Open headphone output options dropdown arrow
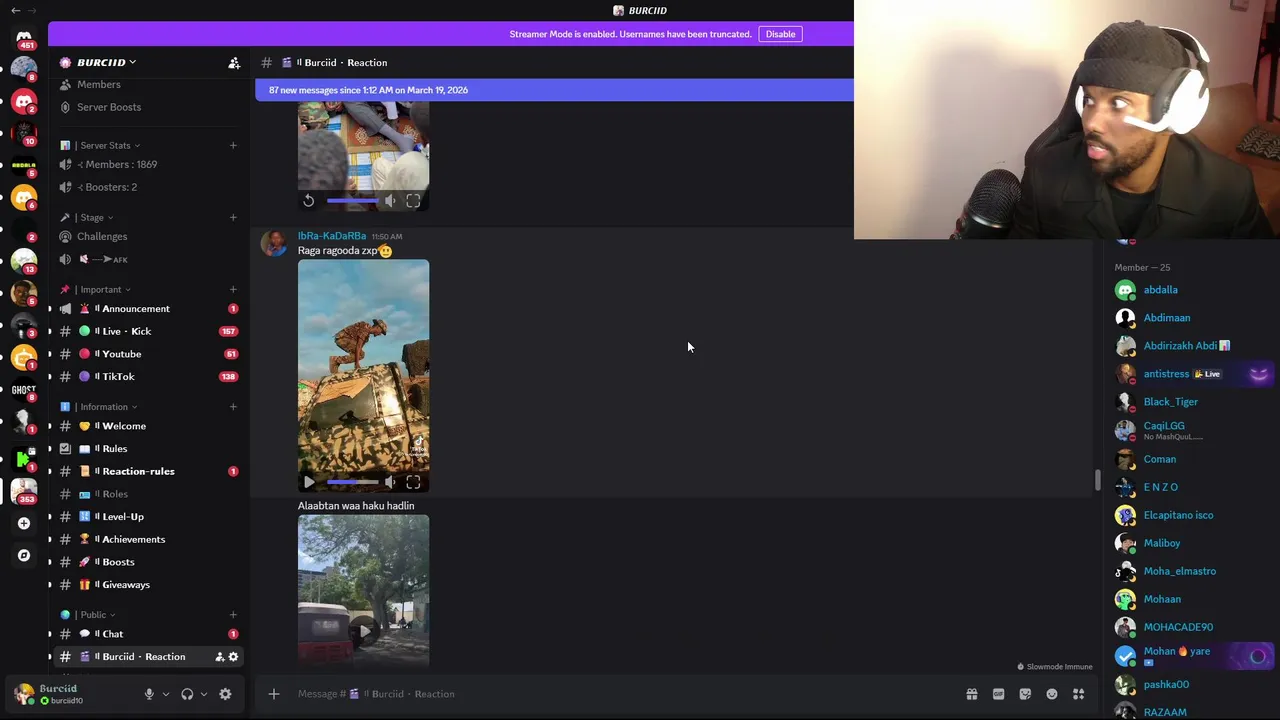This screenshot has width=1280, height=720. tap(203, 694)
